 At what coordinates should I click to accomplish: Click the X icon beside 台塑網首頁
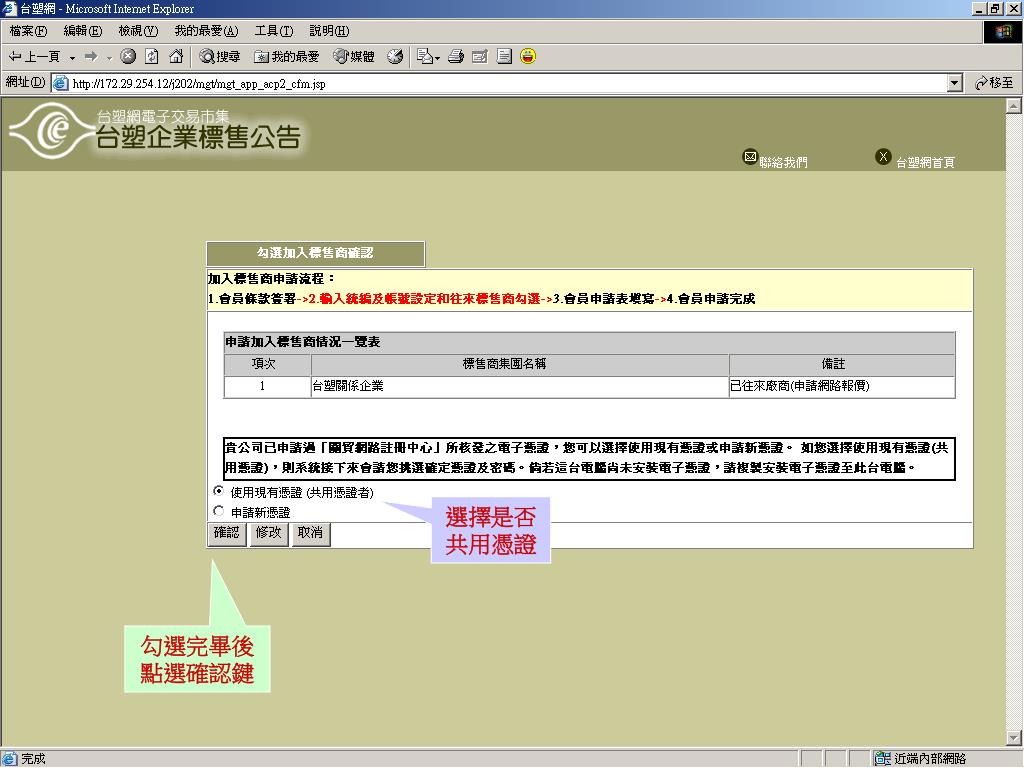(x=883, y=157)
